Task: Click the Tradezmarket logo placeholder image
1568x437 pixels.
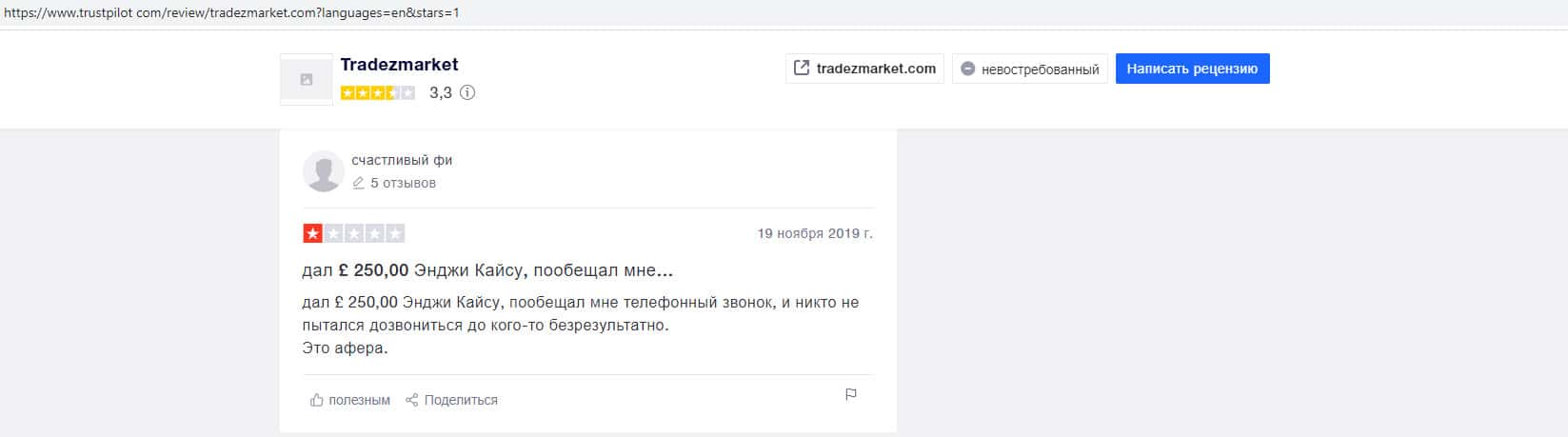Action: (x=306, y=80)
